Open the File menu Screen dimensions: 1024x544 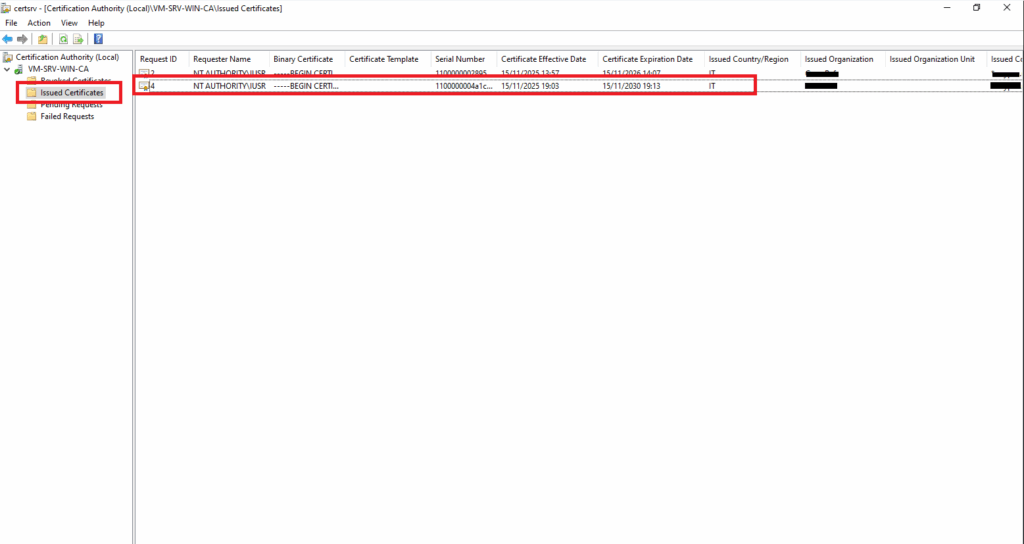coord(11,23)
